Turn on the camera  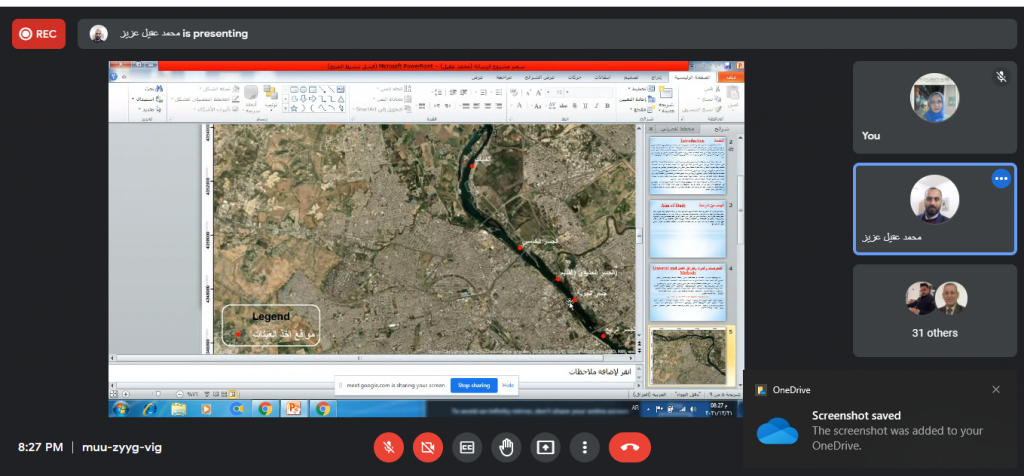tap(428, 447)
